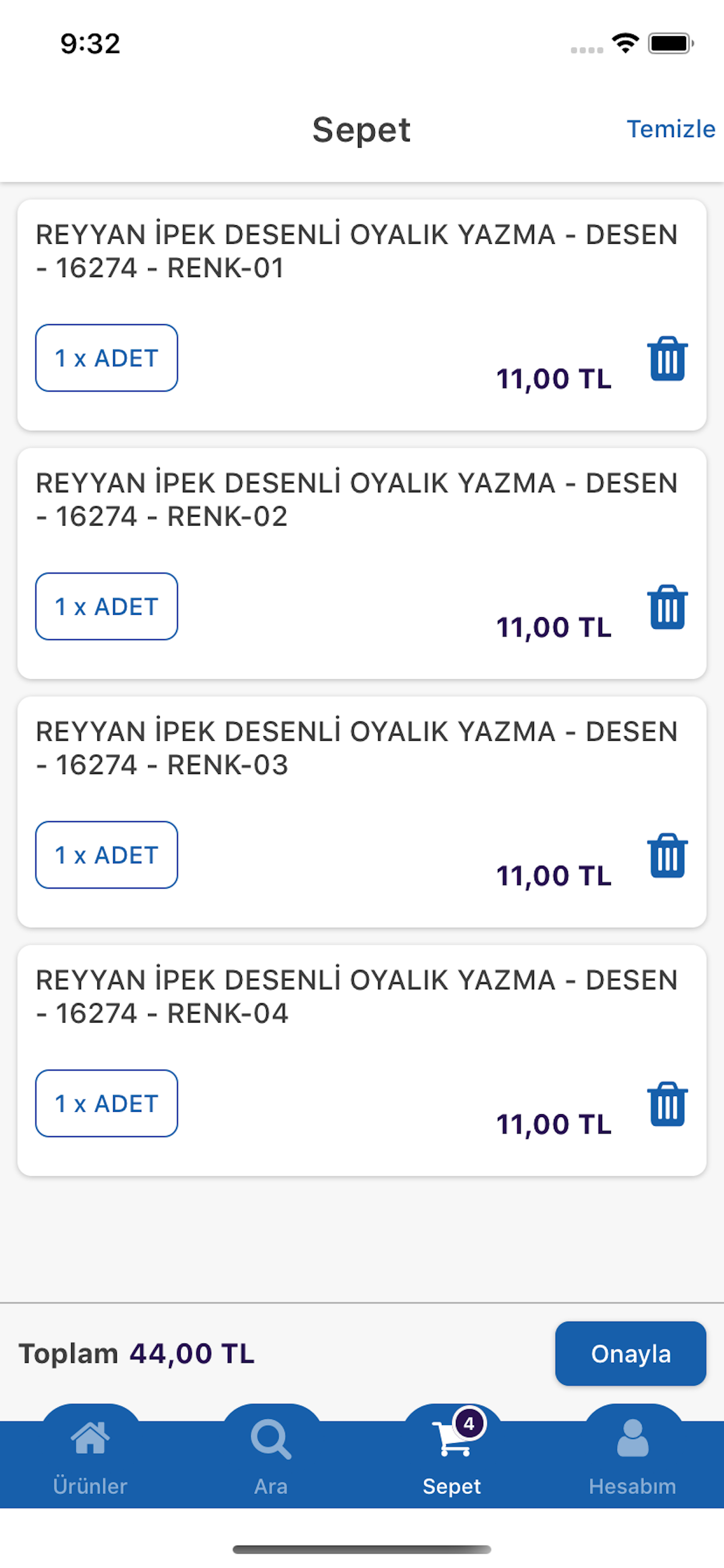Delete RENK-04 product via trash icon
The height and width of the screenshot is (1568, 724).
click(667, 1104)
